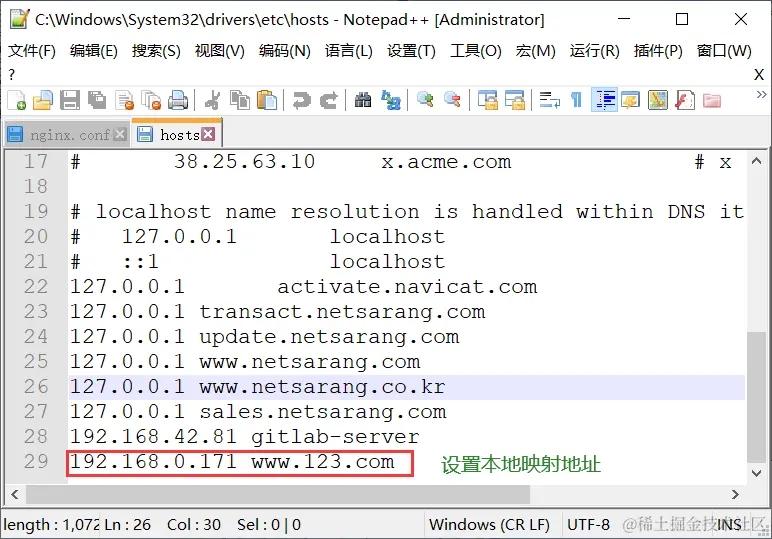Open the 工具(O) menu
772x539 pixels.
tap(476, 51)
